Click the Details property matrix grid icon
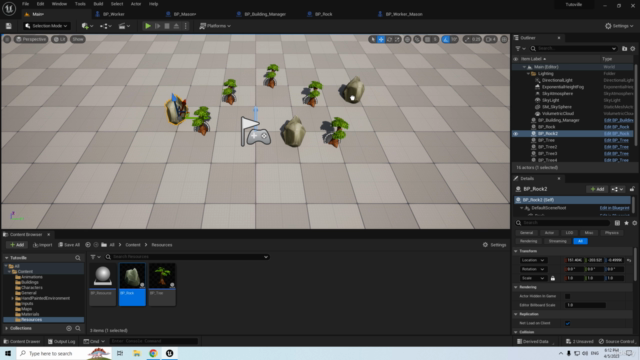This screenshot has height=360, width=640. point(617,223)
